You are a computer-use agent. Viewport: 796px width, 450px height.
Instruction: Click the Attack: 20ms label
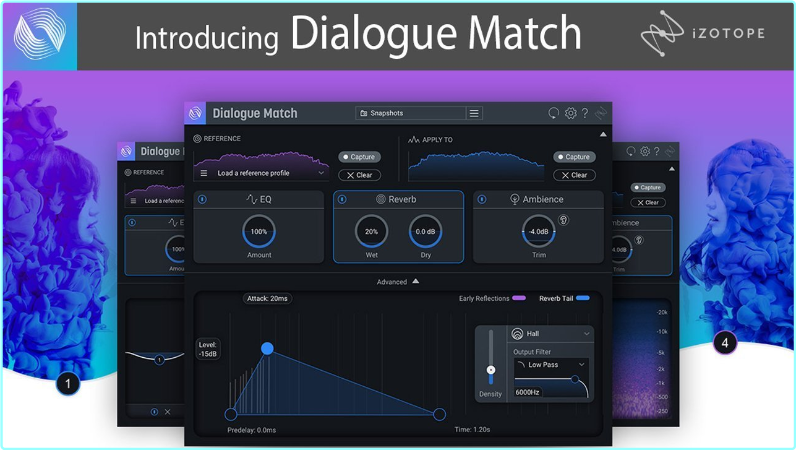pyautogui.click(x=267, y=299)
